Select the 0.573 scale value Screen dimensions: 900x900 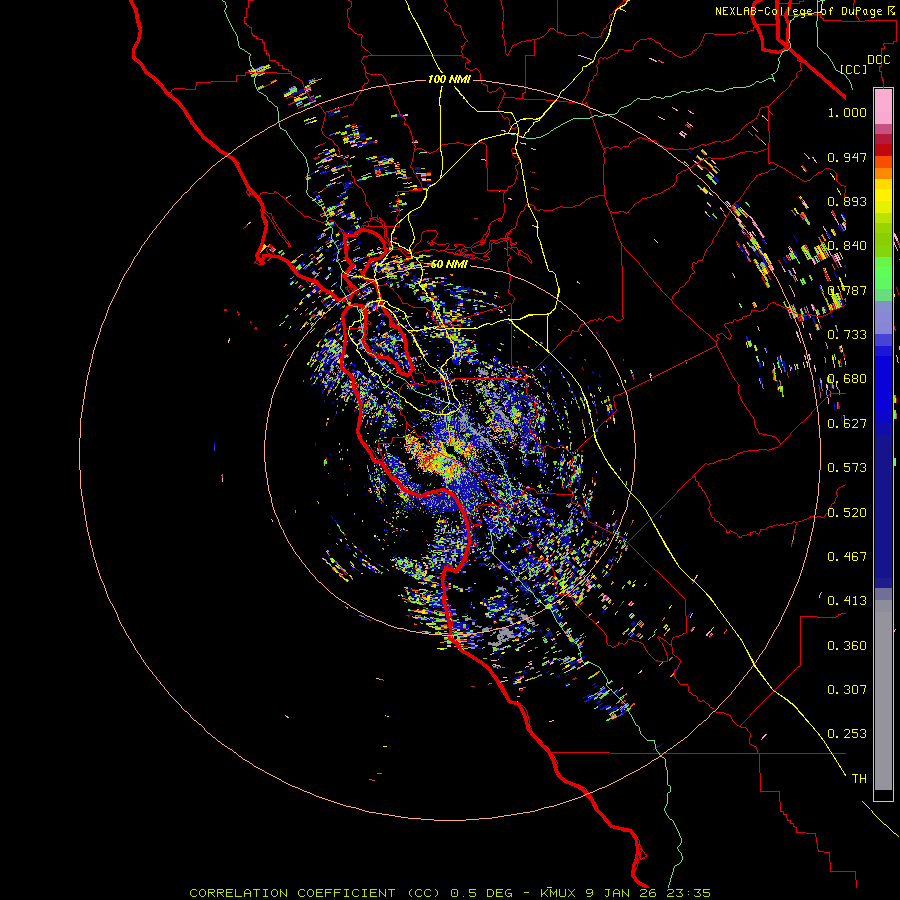tap(847, 468)
